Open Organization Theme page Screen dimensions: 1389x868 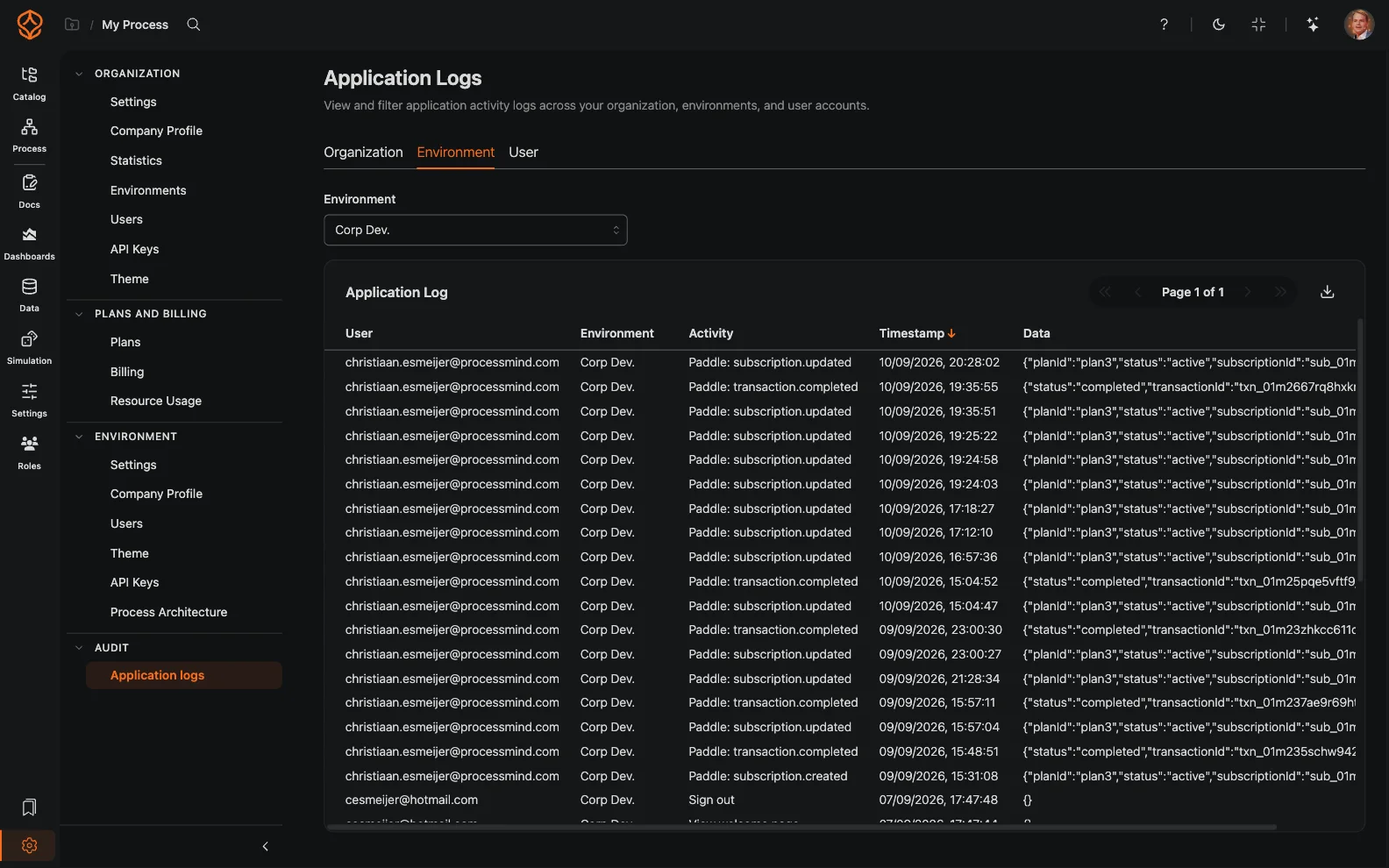(x=130, y=279)
